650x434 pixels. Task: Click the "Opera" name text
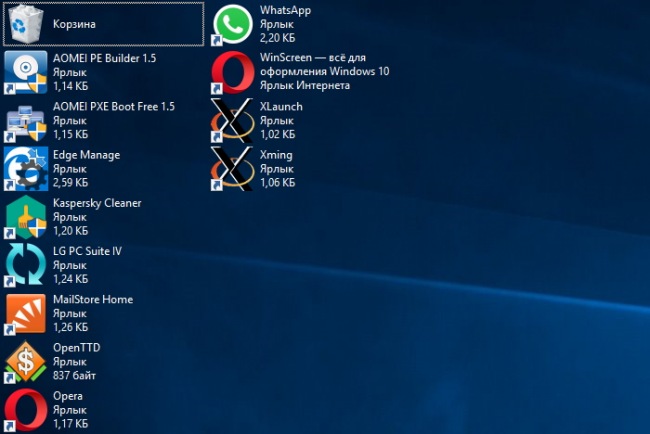coord(68,396)
